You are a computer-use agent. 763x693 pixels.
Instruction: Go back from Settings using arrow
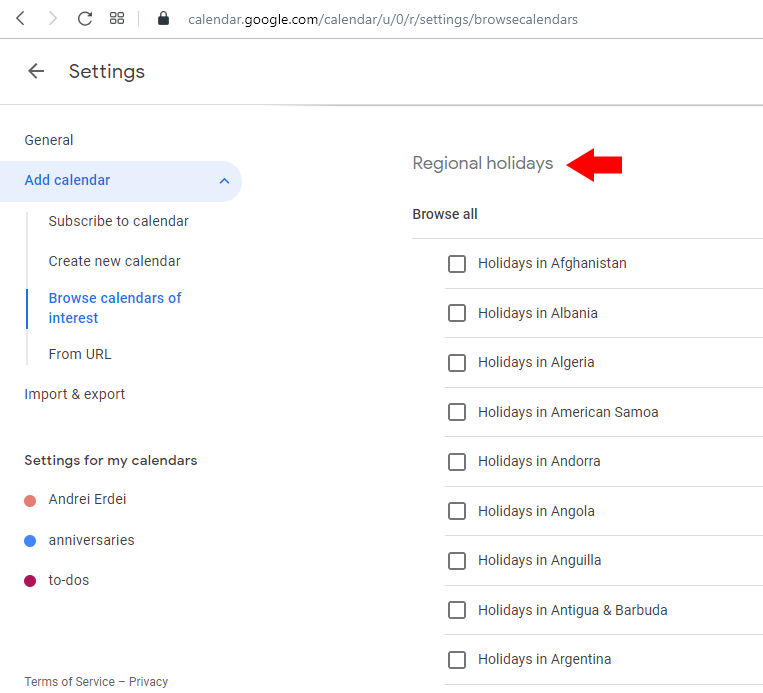(36, 71)
